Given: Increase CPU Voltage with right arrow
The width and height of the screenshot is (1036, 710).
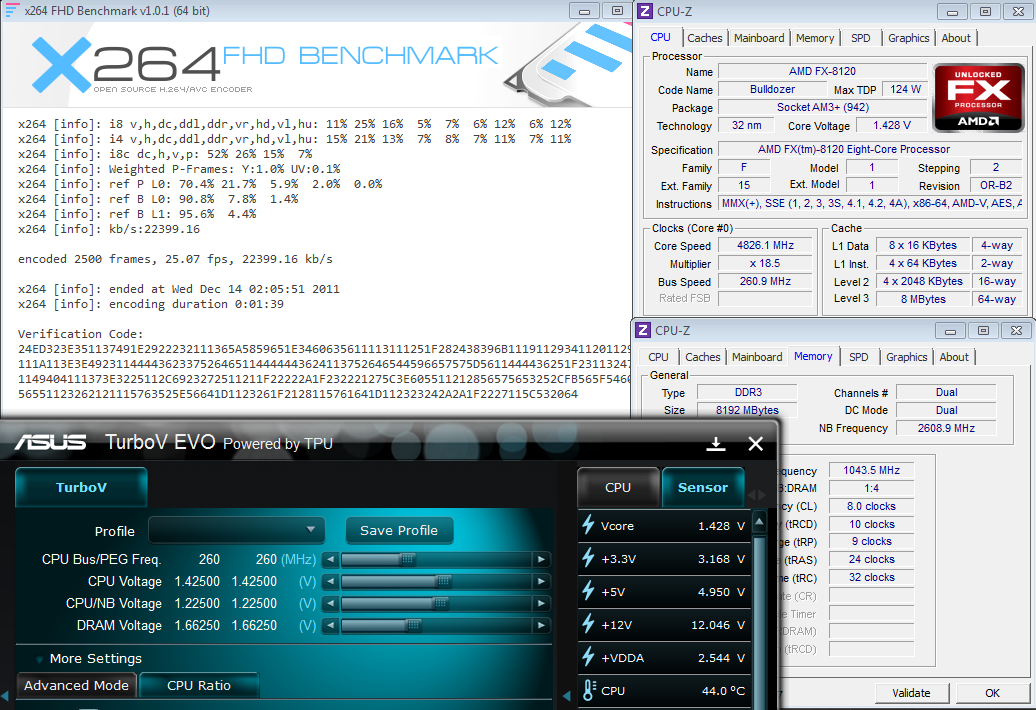Looking at the screenshot, I should pos(542,582).
